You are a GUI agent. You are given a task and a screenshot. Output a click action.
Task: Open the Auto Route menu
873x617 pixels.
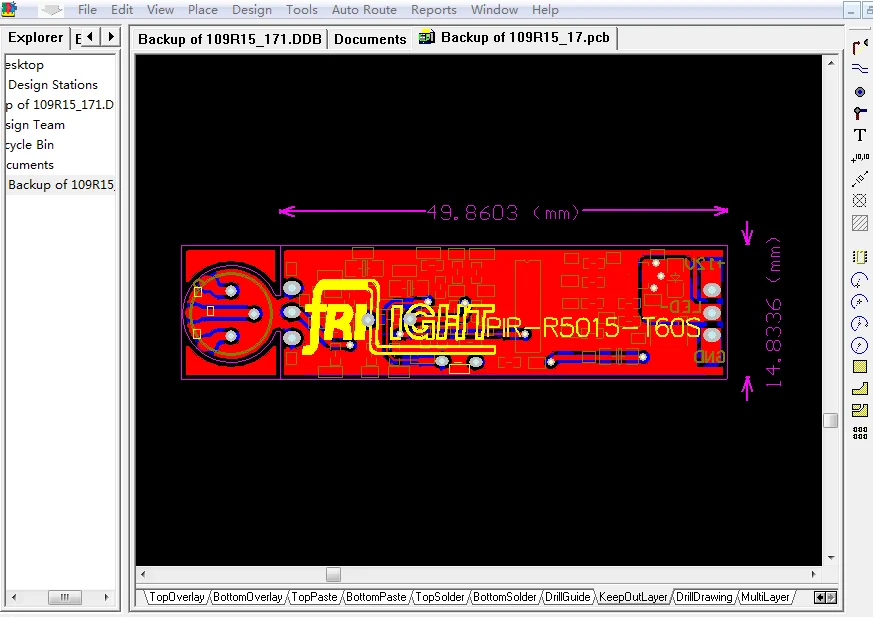tap(364, 9)
